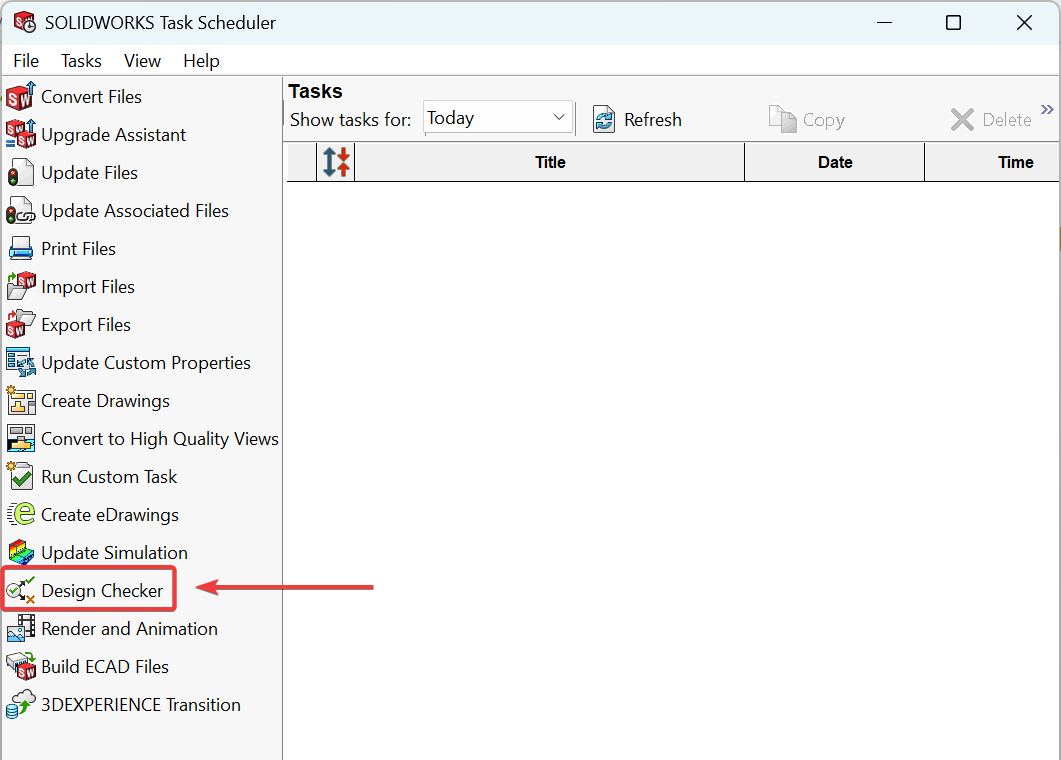Sort tasks by Date column header
1061x760 pixels.
pos(834,162)
